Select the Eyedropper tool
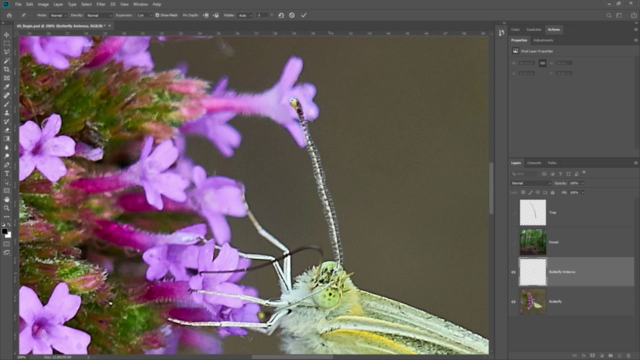 coord(7,87)
